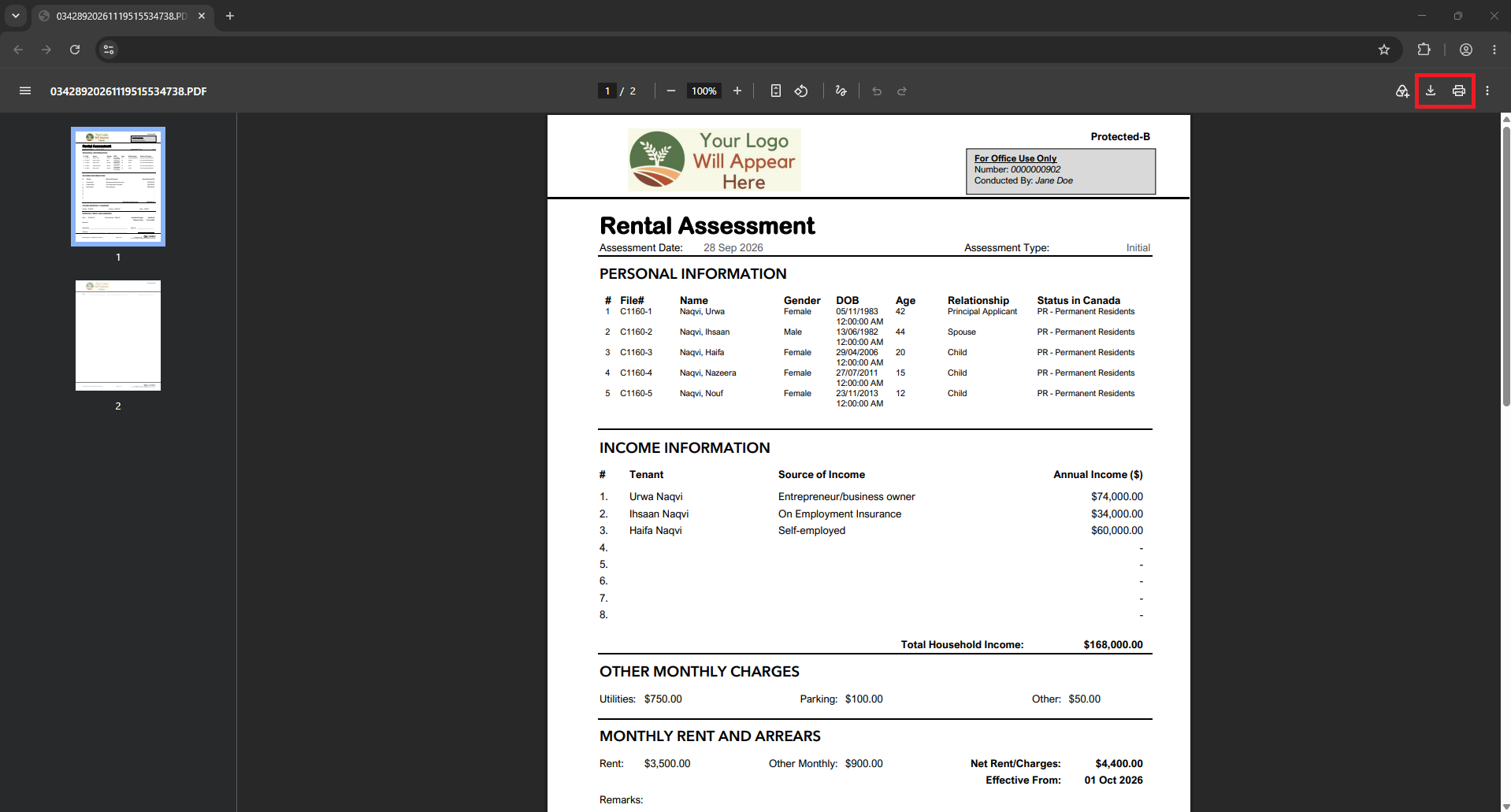
Task: Open the Extensions puzzle button
Action: coord(1424,50)
